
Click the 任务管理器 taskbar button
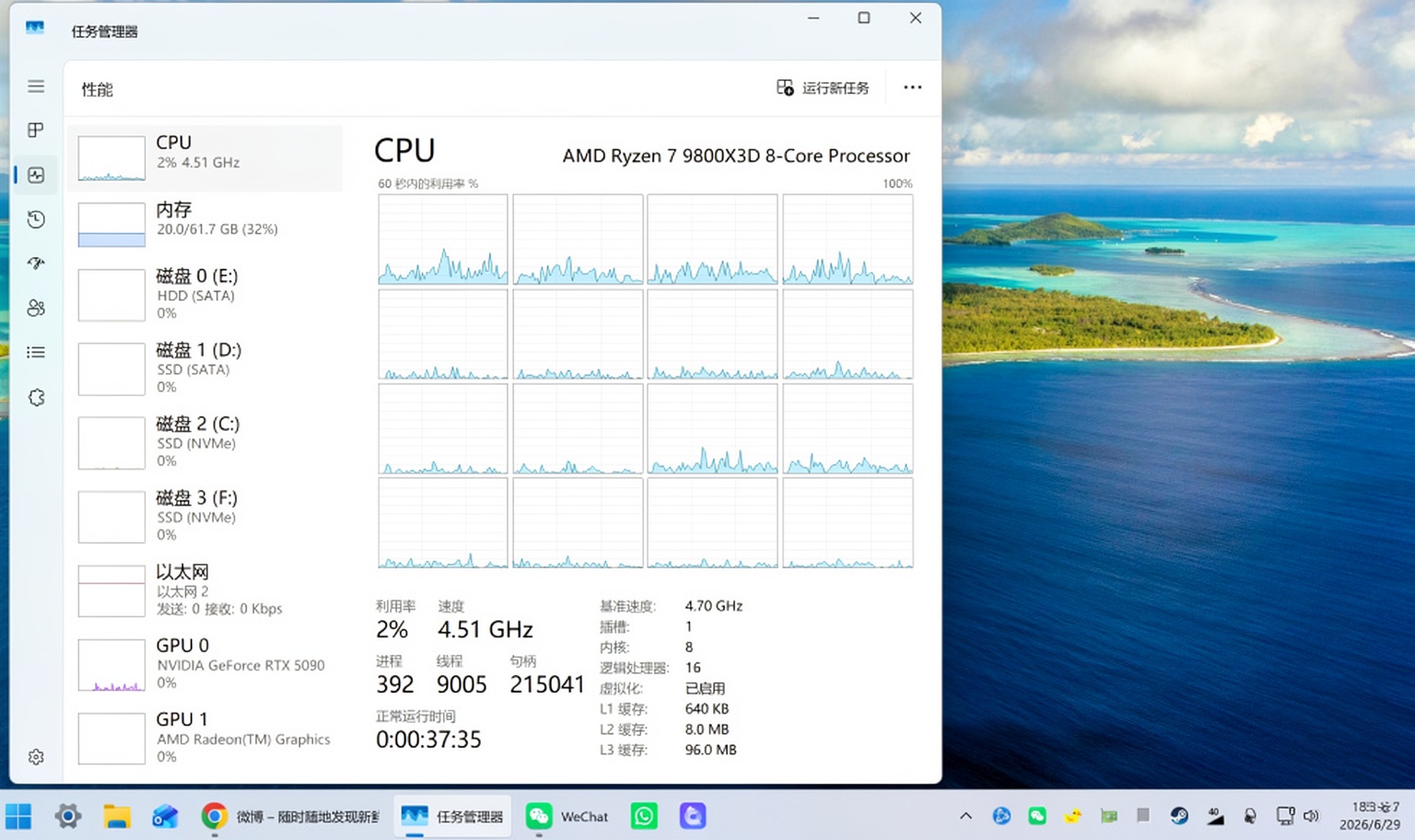(x=452, y=816)
